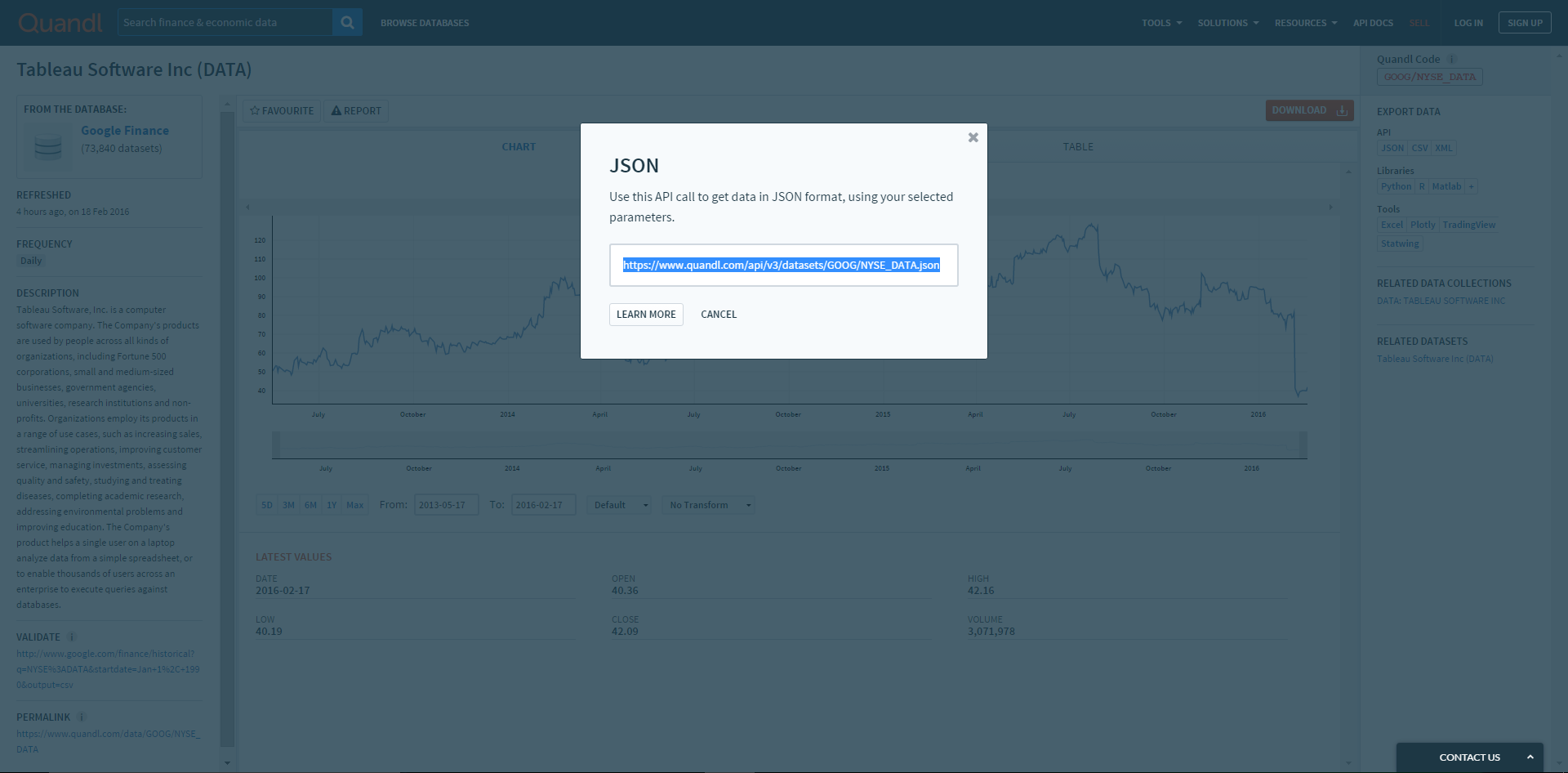This screenshot has width=1568, height=773.
Task: Choose the R library link
Action: coord(1422,186)
